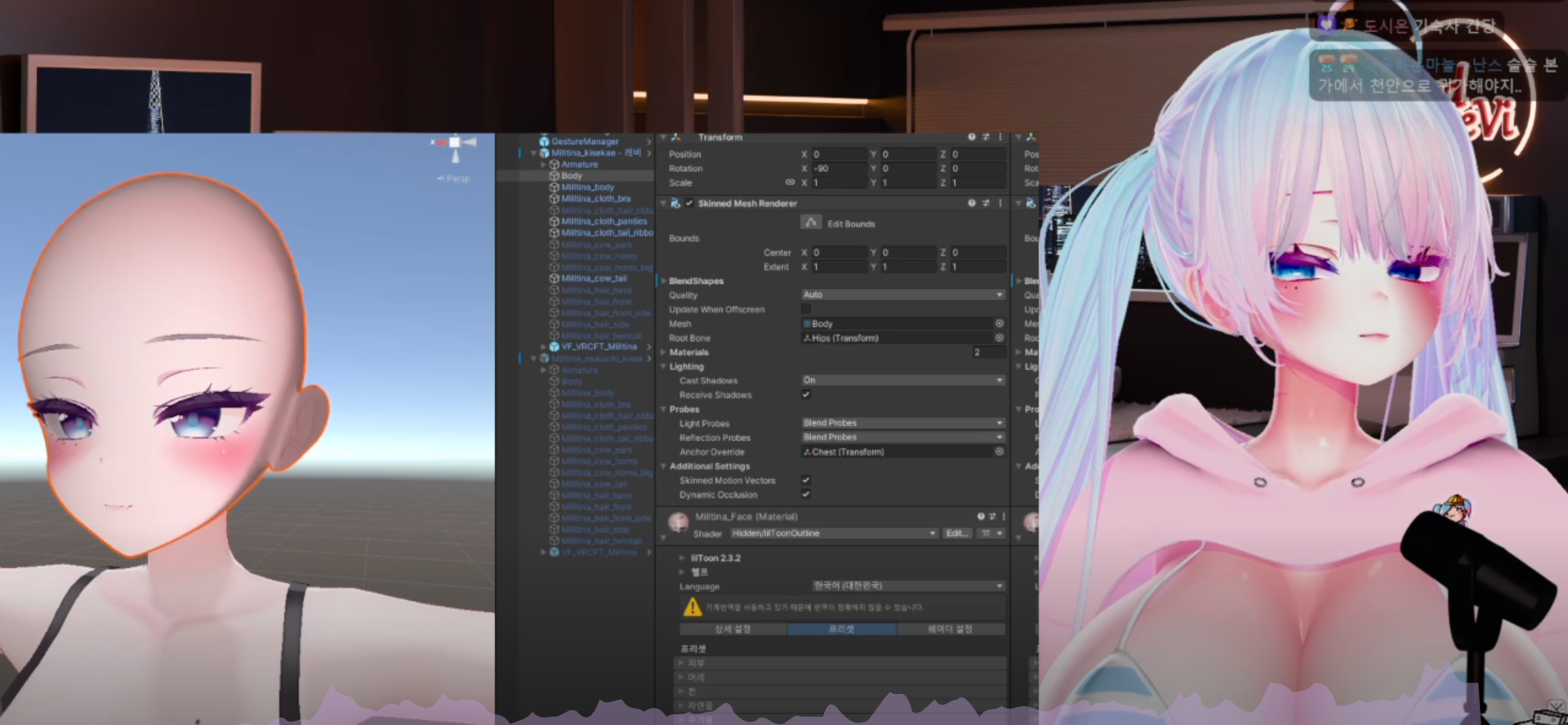Image resolution: width=1568 pixels, height=725 pixels.
Task: Open Milltina_Face material preset icon
Action: click(992, 517)
